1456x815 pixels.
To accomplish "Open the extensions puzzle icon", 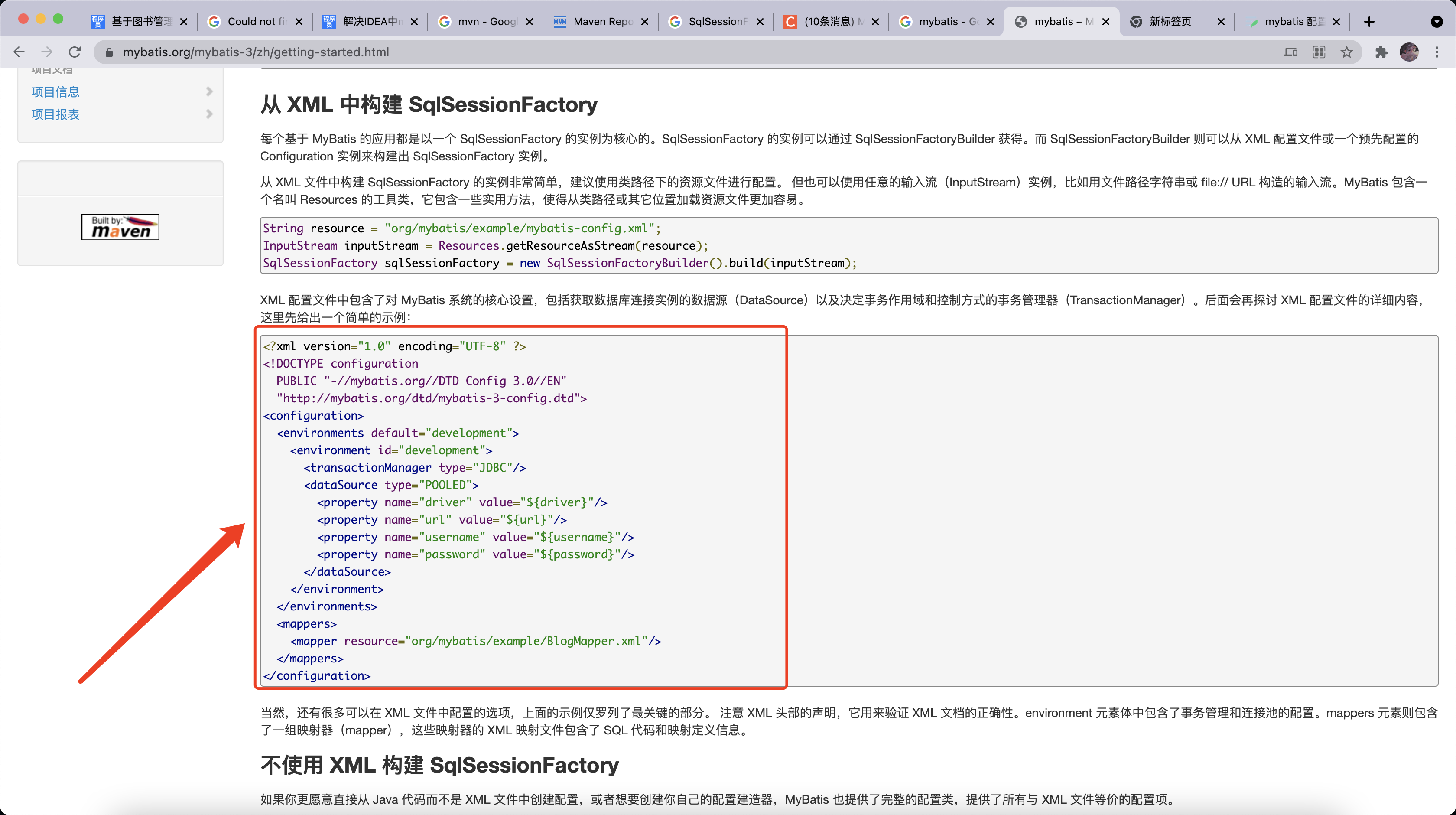I will pyautogui.click(x=1381, y=52).
